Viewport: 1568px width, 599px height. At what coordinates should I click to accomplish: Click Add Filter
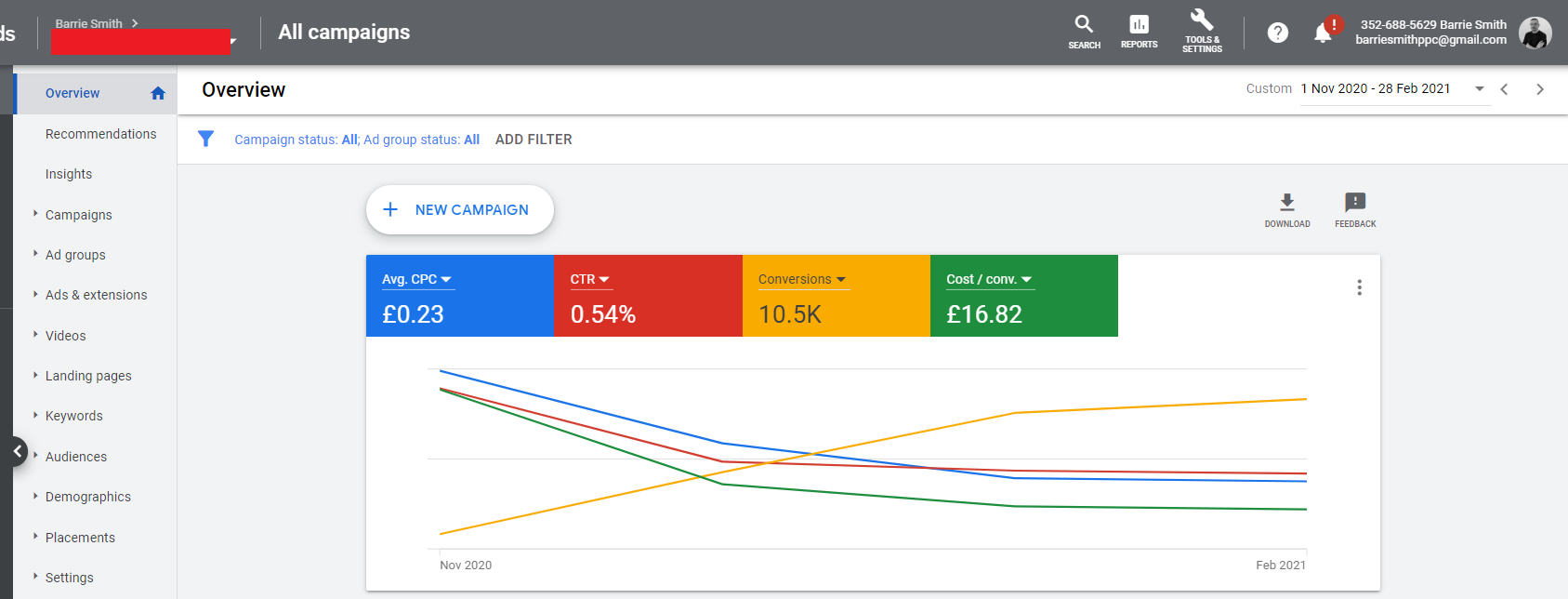(x=534, y=140)
